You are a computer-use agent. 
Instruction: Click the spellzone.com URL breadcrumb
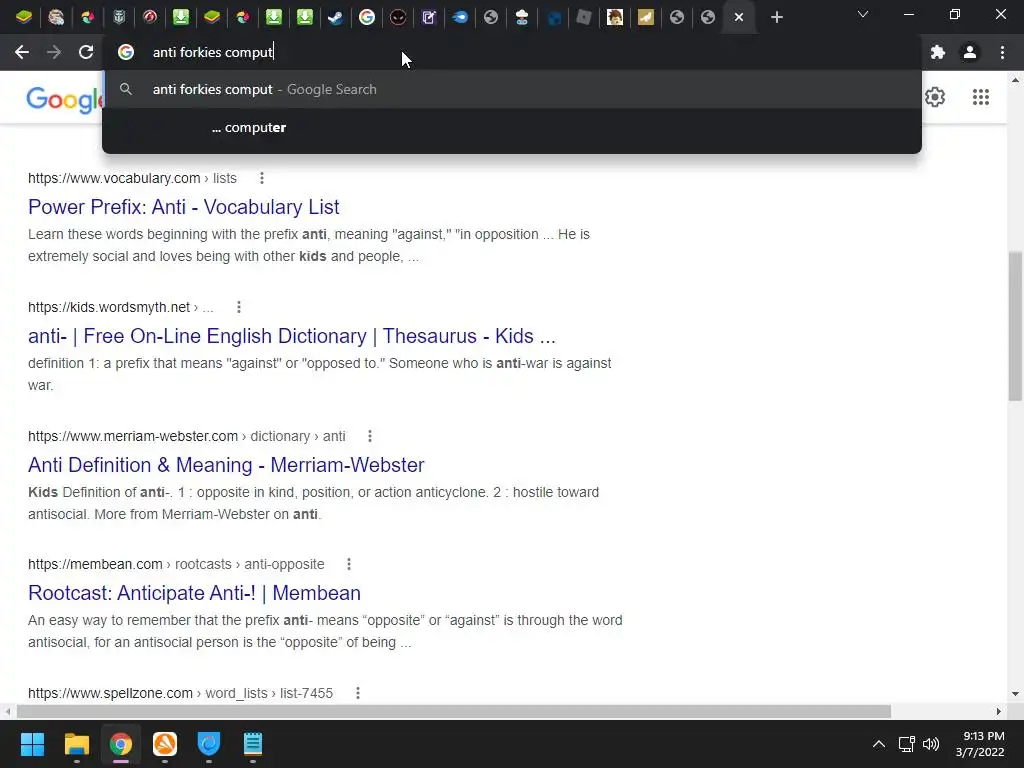[180, 693]
